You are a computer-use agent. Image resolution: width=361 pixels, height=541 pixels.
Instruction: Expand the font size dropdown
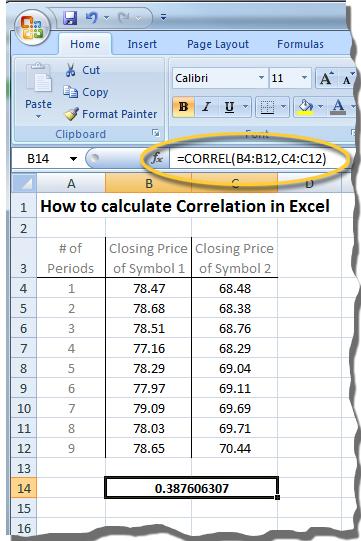[304, 78]
